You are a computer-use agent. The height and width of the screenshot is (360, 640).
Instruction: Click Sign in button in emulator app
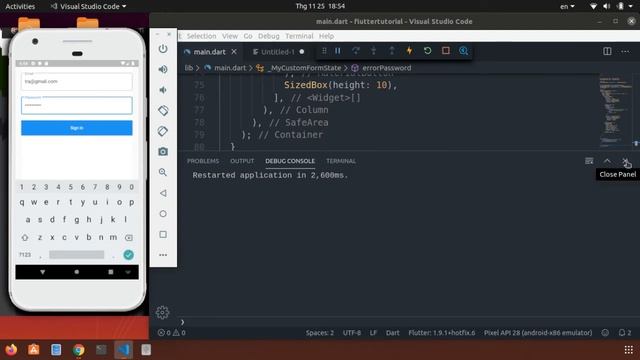tap(77, 128)
